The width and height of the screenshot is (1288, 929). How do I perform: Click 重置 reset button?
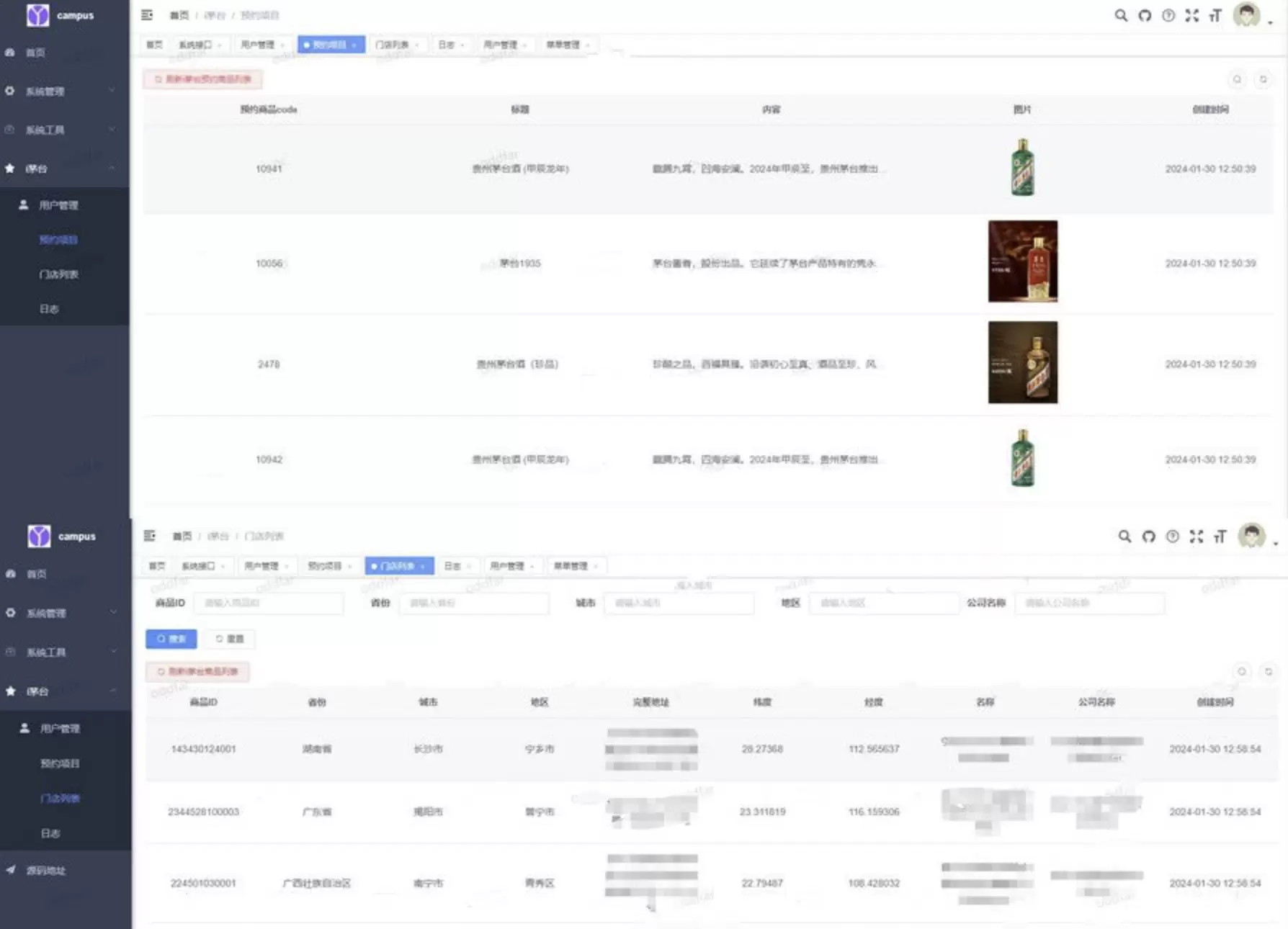click(x=230, y=639)
